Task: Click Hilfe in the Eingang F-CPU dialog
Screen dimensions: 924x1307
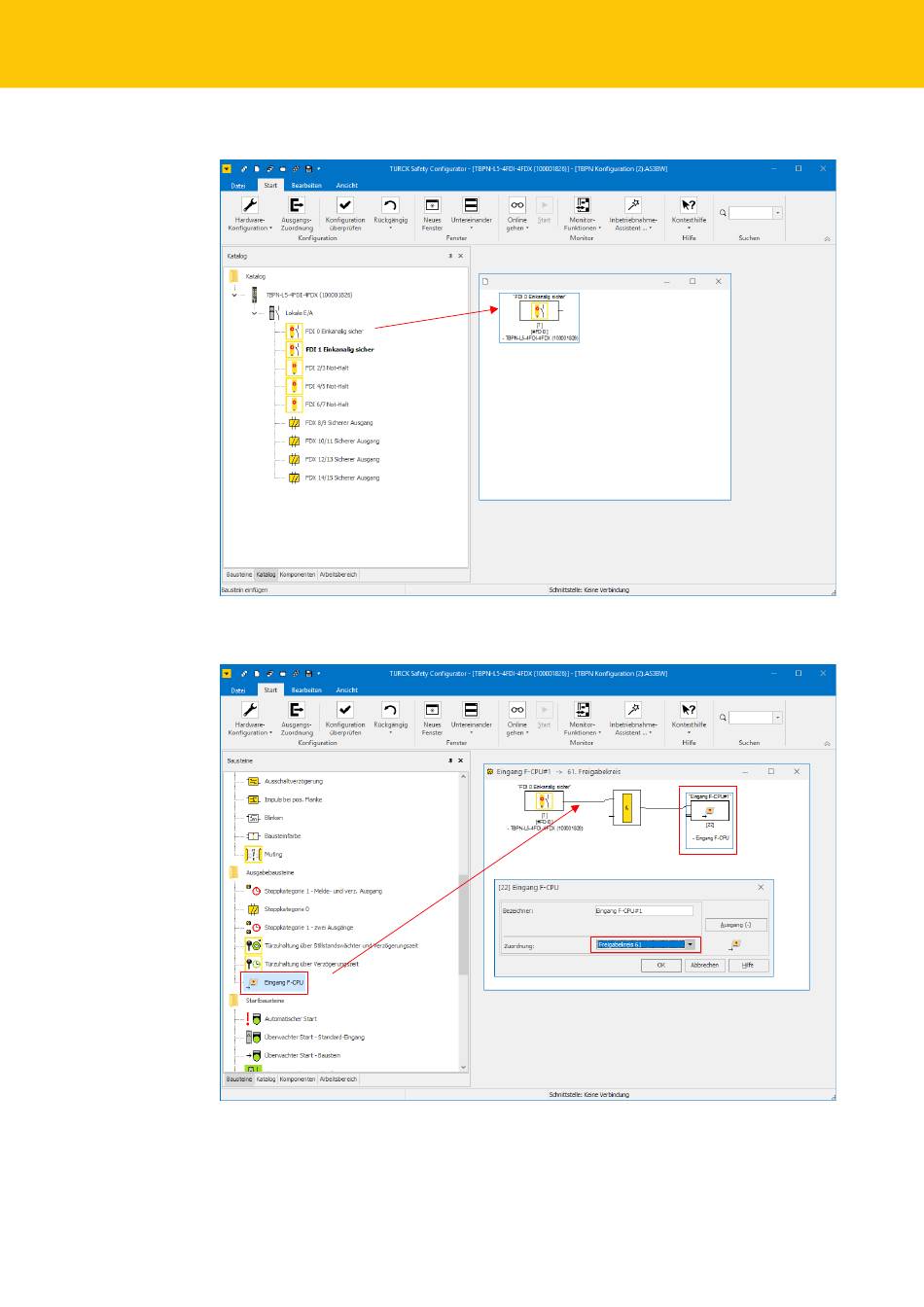Action: [x=747, y=965]
